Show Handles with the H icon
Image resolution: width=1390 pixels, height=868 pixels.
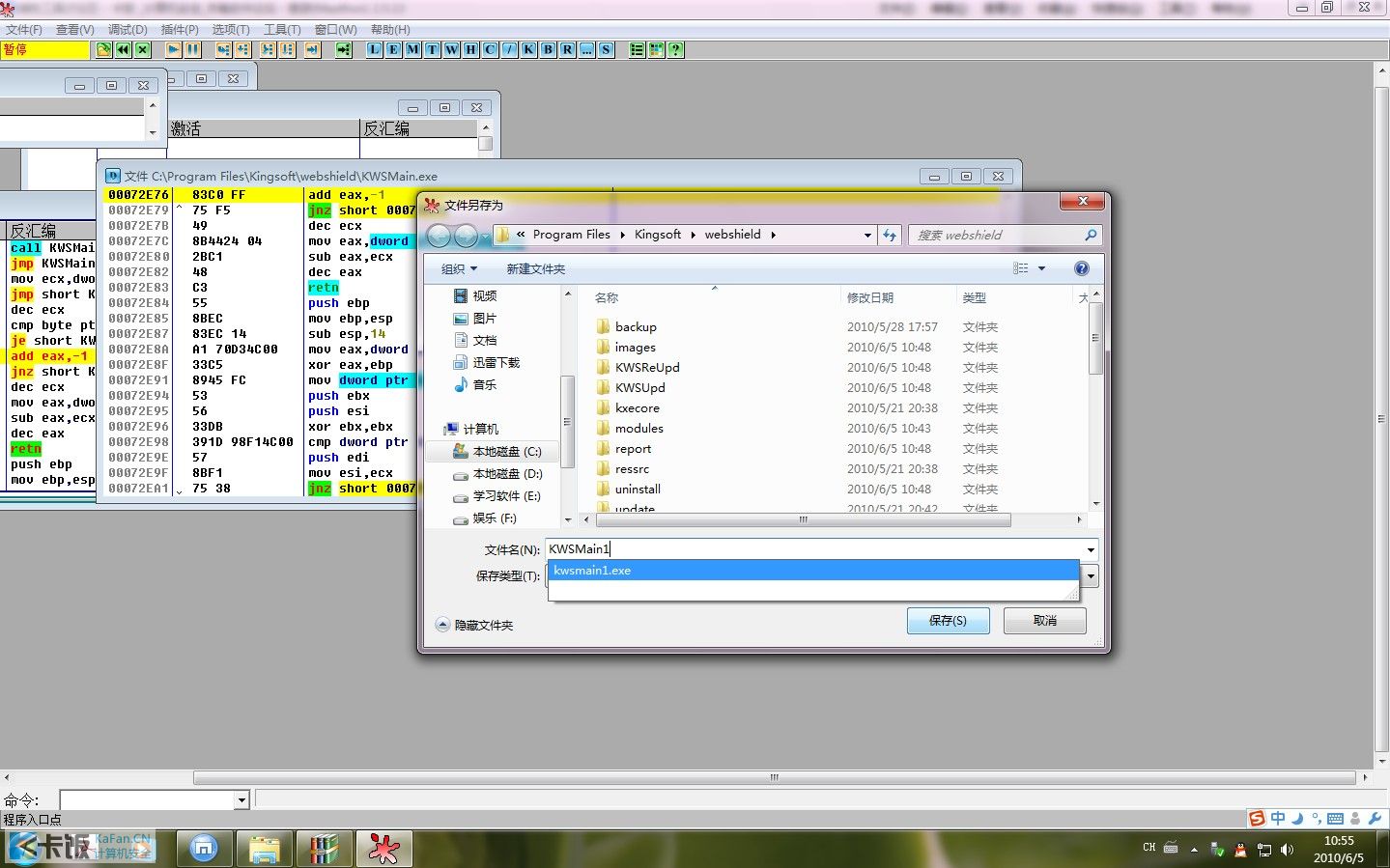click(470, 49)
